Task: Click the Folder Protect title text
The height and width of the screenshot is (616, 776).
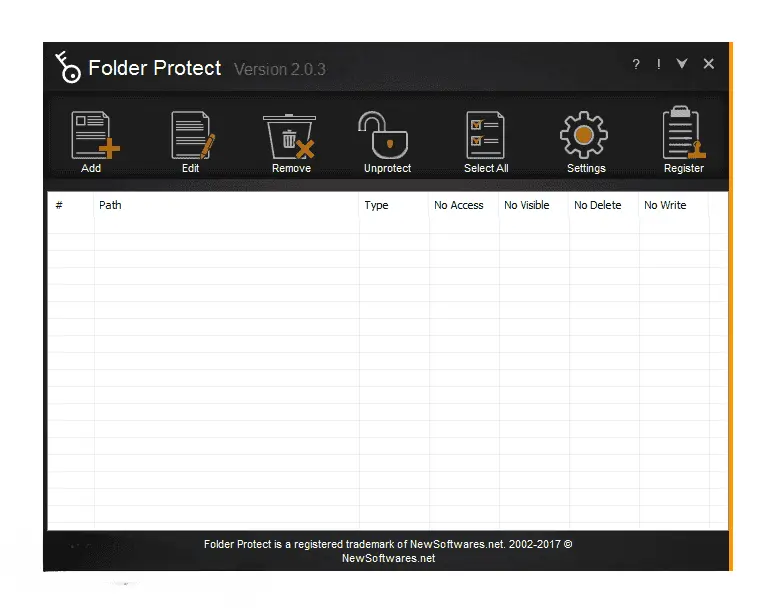Action: point(154,68)
